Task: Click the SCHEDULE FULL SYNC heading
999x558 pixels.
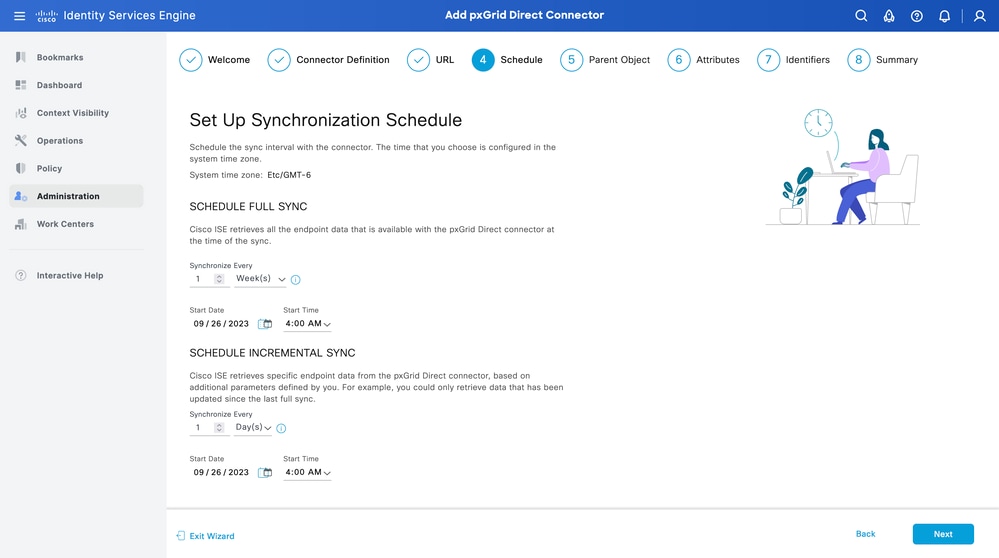Action: coord(248,206)
